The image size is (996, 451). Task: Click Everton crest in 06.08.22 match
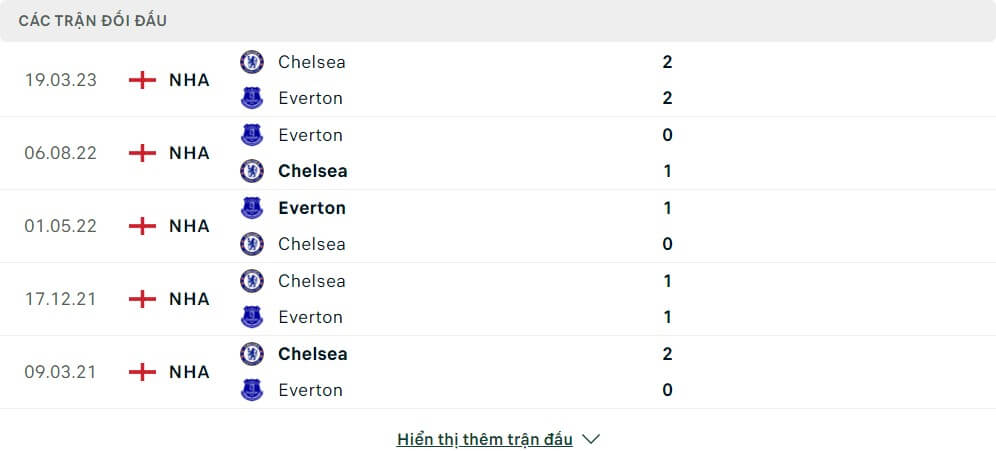(x=252, y=135)
